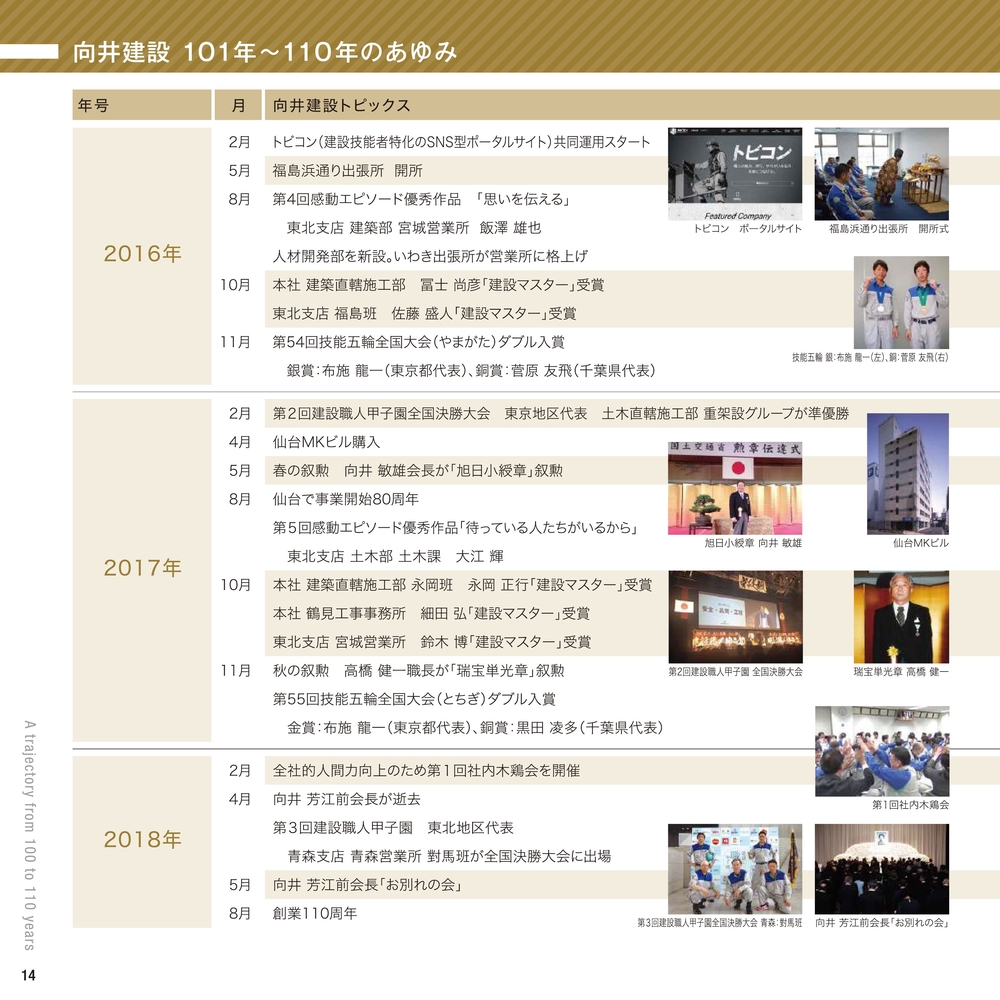Image resolution: width=1000 pixels, height=1000 pixels.
Task: Click the 第2回建設職人甲子園 全国決勝大会 photo
Action: pyautogui.click(x=734, y=616)
